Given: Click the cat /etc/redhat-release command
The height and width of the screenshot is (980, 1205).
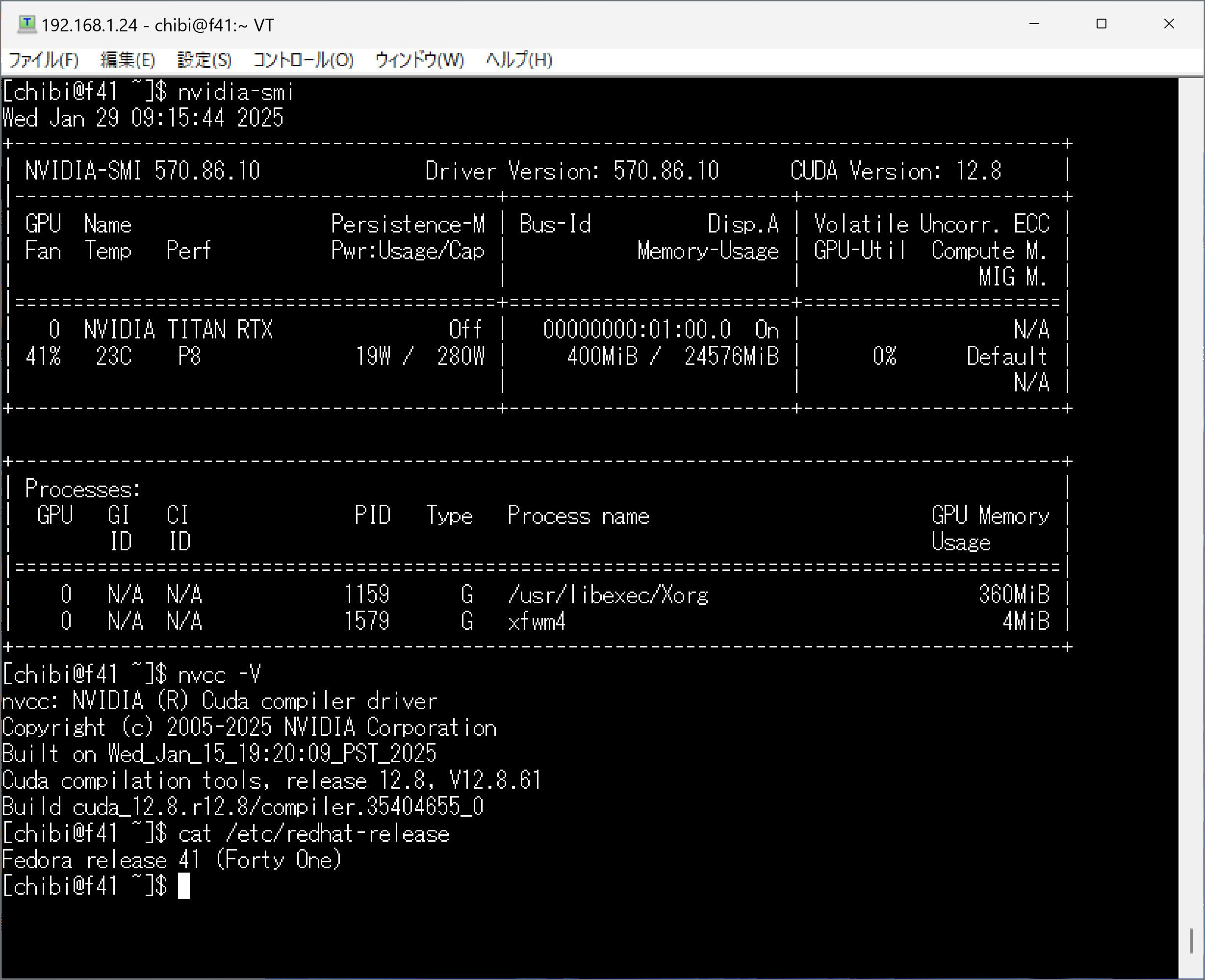Looking at the screenshot, I should point(314,834).
